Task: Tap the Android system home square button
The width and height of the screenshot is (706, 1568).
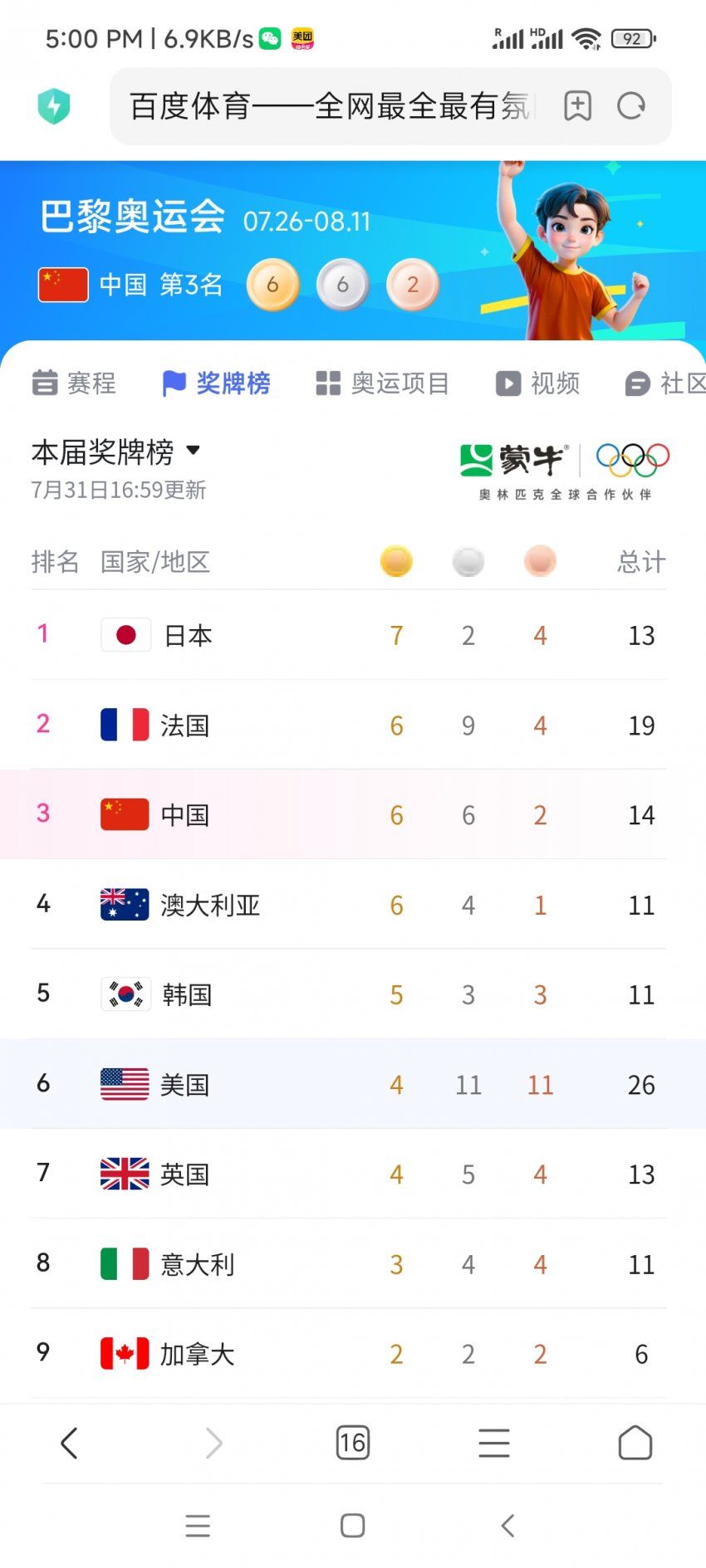Action: (x=352, y=1525)
